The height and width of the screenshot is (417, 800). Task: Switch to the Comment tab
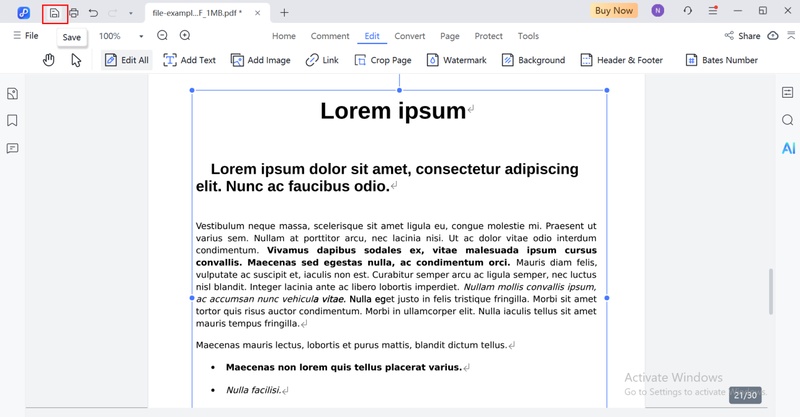click(x=330, y=36)
